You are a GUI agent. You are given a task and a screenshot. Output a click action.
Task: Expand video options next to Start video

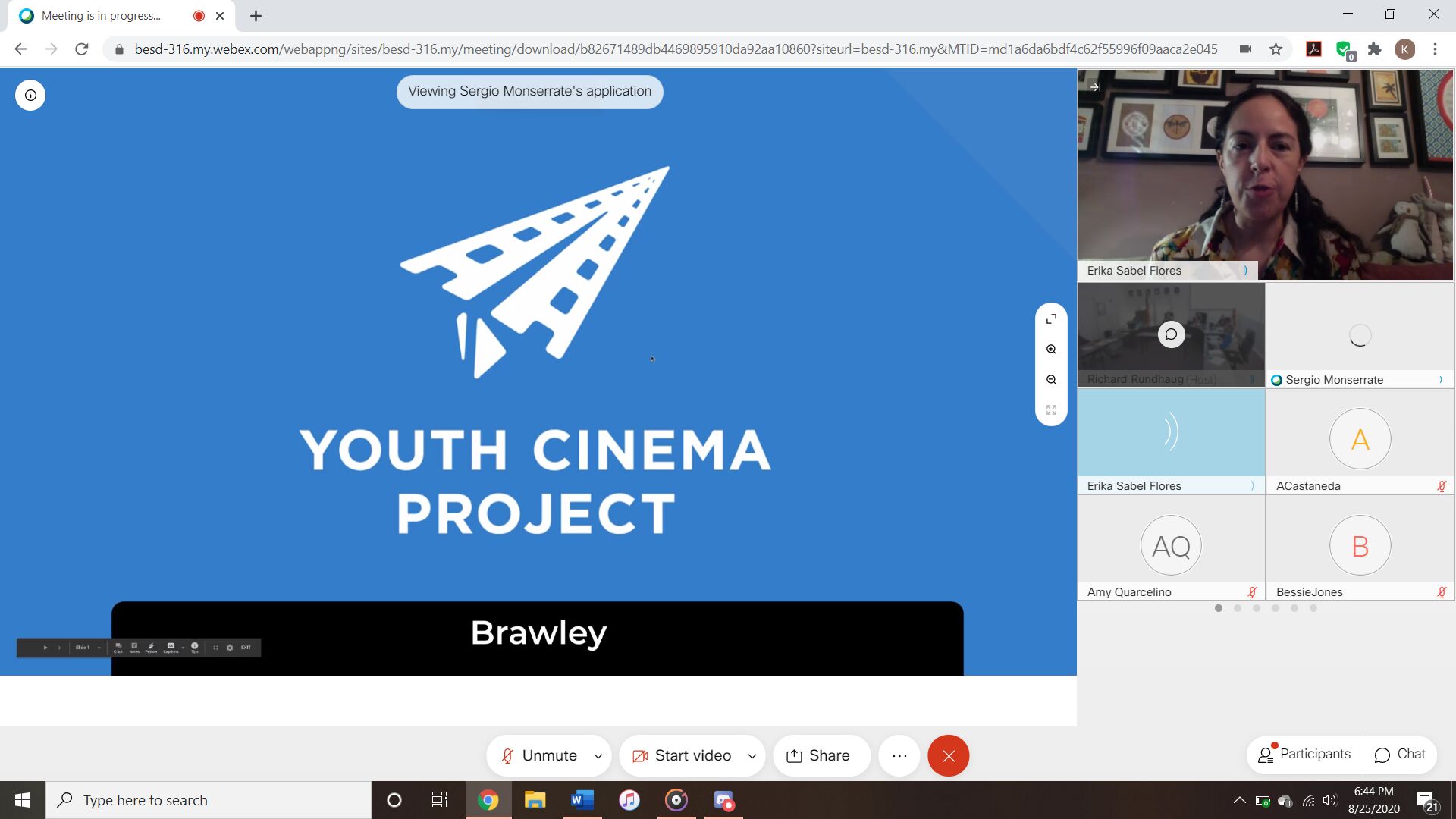(x=752, y=755)
